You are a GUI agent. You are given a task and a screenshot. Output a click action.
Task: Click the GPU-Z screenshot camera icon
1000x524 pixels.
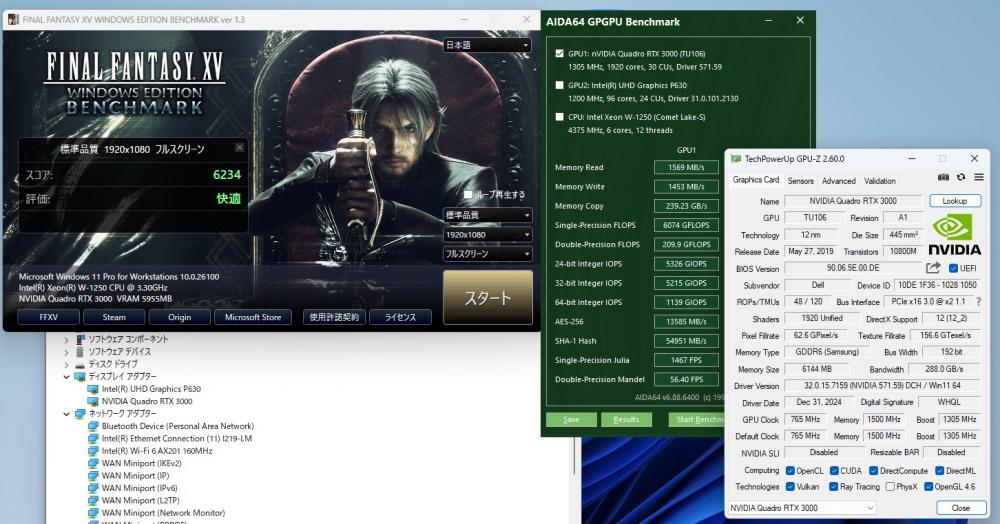pyautogui.click(x=943, y=177)
